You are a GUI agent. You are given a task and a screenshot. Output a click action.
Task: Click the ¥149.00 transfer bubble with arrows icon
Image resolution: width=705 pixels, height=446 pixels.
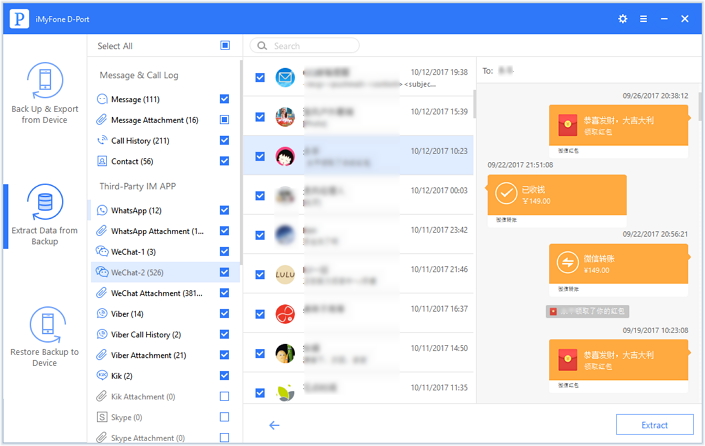pyautogui.click(x=618, y=269)
